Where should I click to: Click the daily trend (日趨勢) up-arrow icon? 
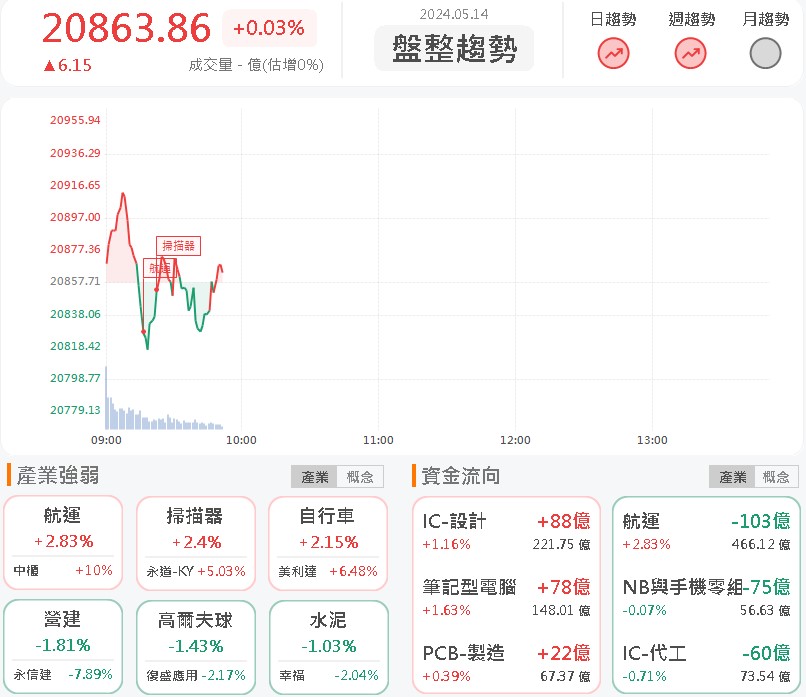pyautogui.click(x=613, y=53)
